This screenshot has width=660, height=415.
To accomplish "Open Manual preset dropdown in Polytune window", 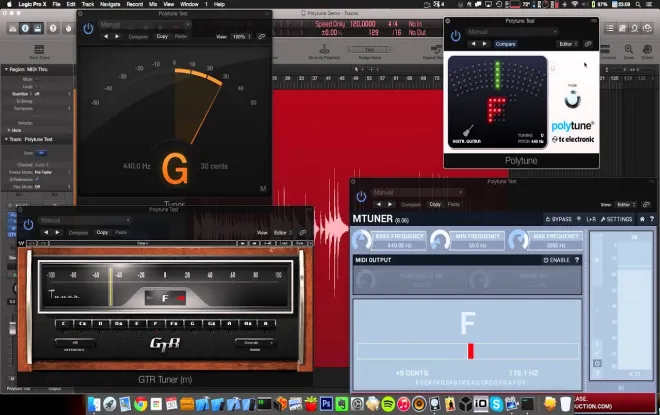I will tap(512, 32).
